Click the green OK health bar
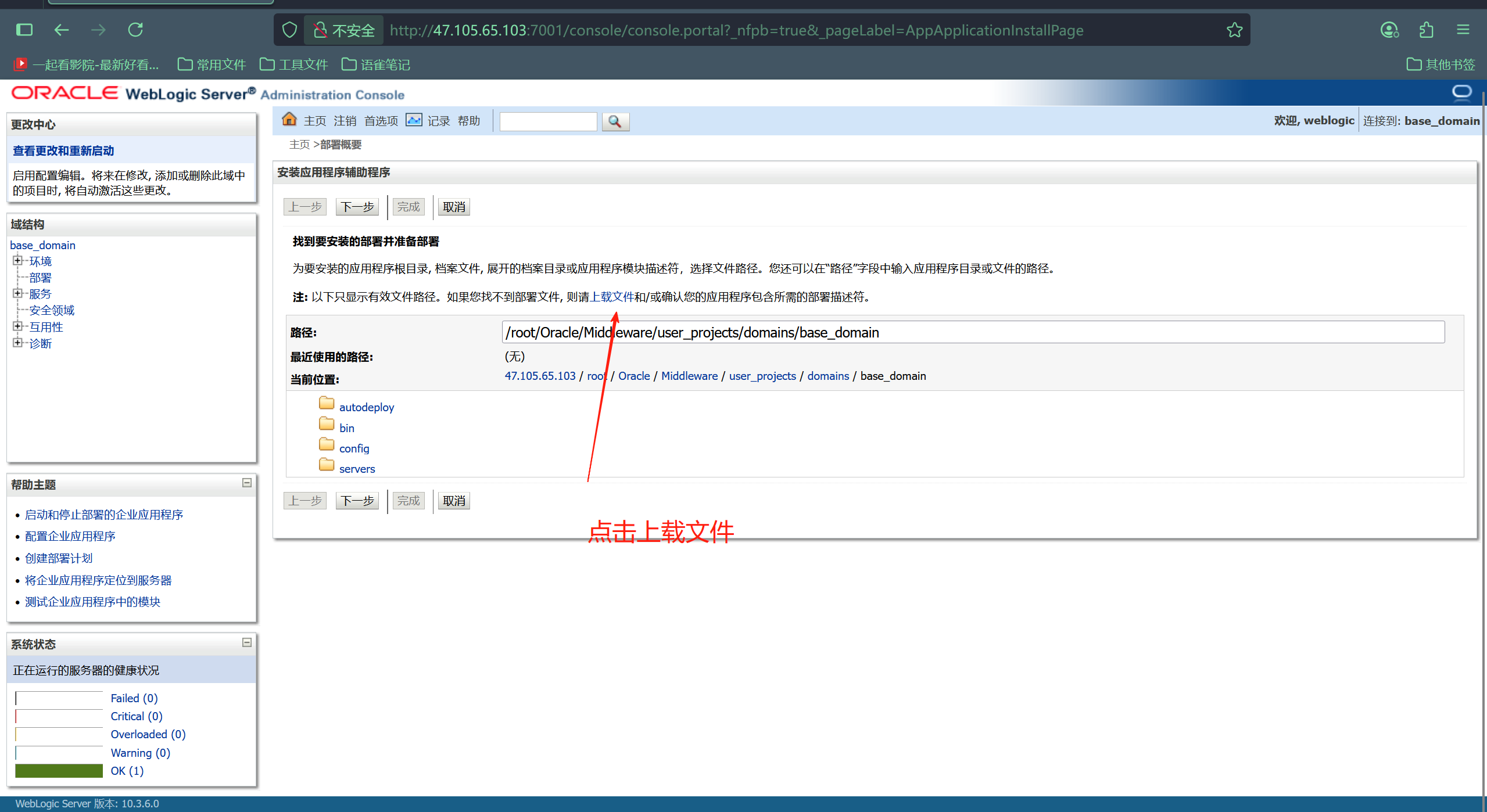1487x812 pixels. [59, 771]
